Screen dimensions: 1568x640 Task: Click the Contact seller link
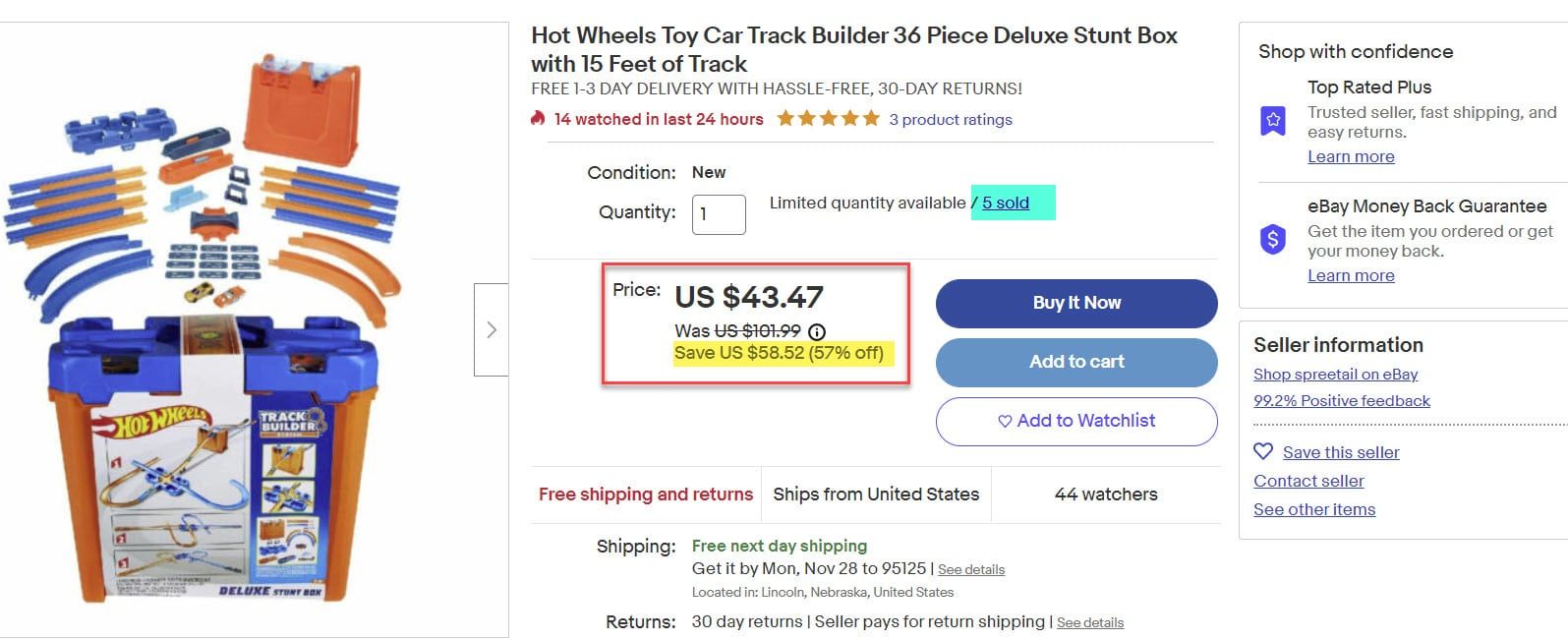tap(1308, 481)
